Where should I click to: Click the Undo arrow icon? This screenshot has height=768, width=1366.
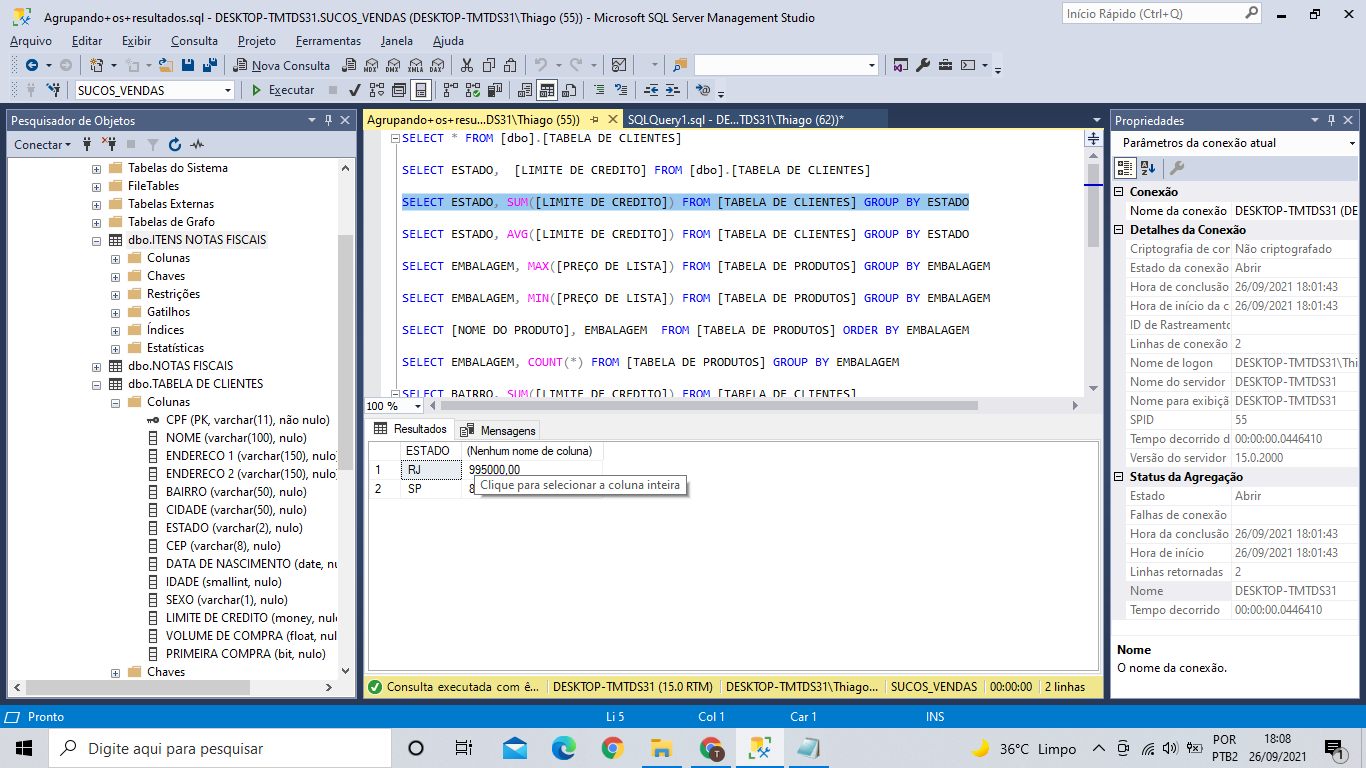coord(541,65)
